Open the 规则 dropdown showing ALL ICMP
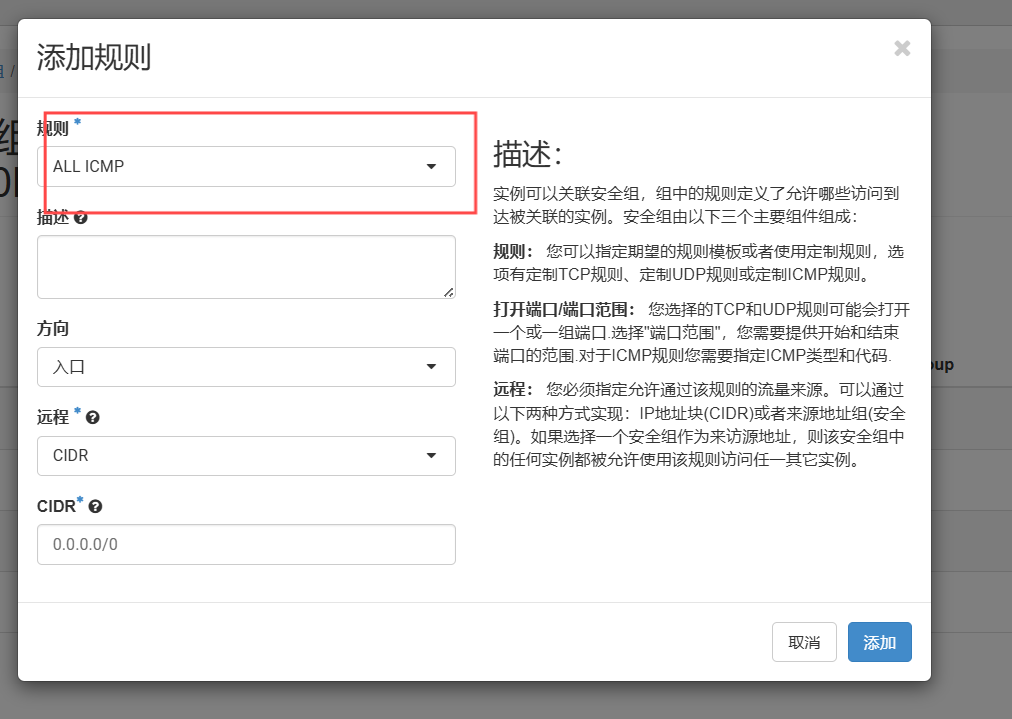 pyautogui.click(x=246, y=167)
